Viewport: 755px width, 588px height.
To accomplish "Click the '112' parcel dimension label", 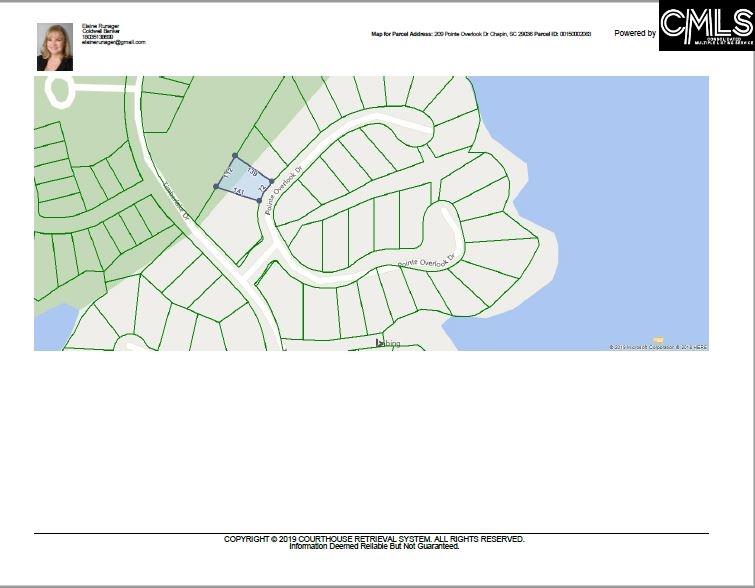I will (x=228, y=174).
